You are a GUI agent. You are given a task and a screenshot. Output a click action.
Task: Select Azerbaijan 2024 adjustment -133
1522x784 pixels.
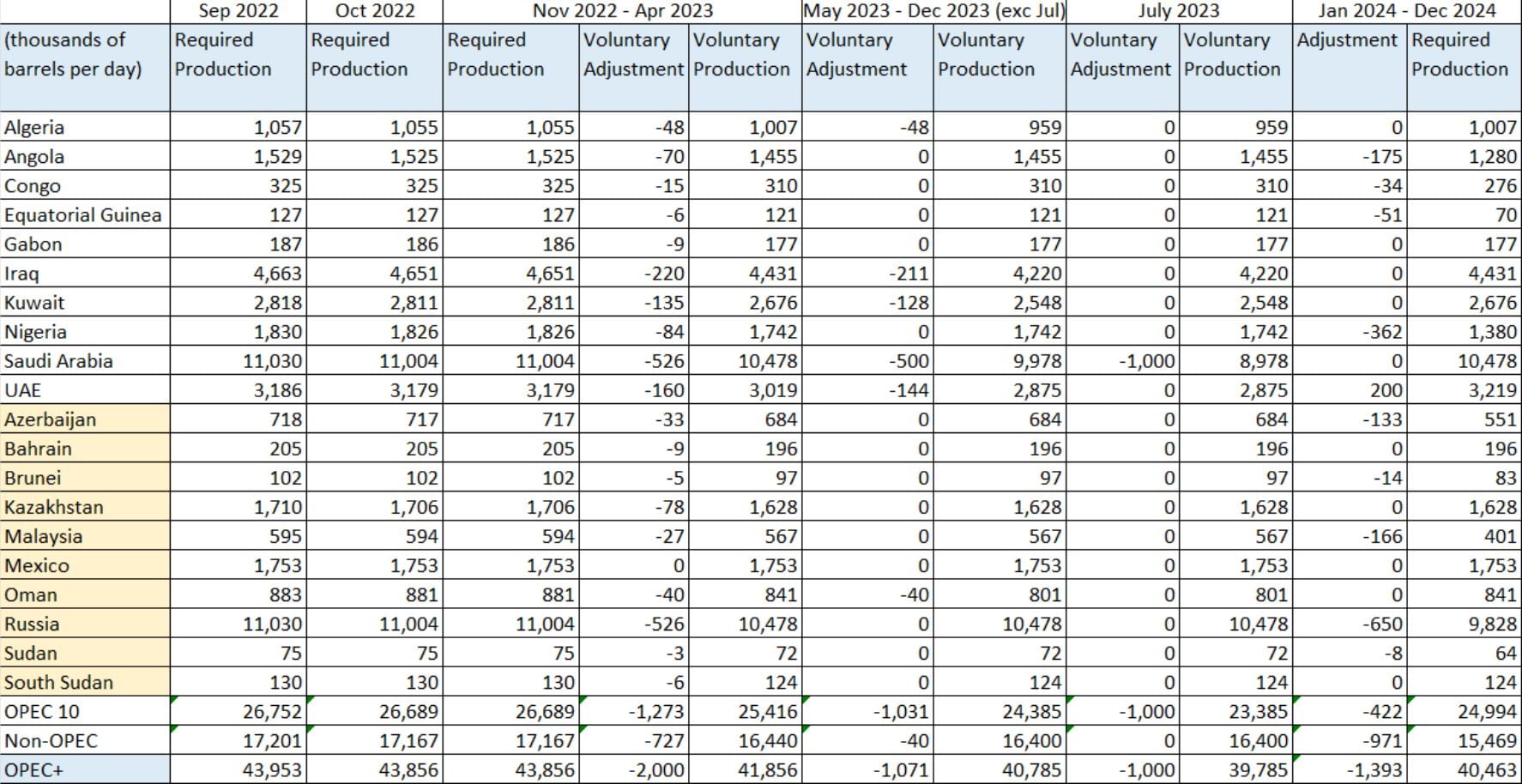(1350, 419)
